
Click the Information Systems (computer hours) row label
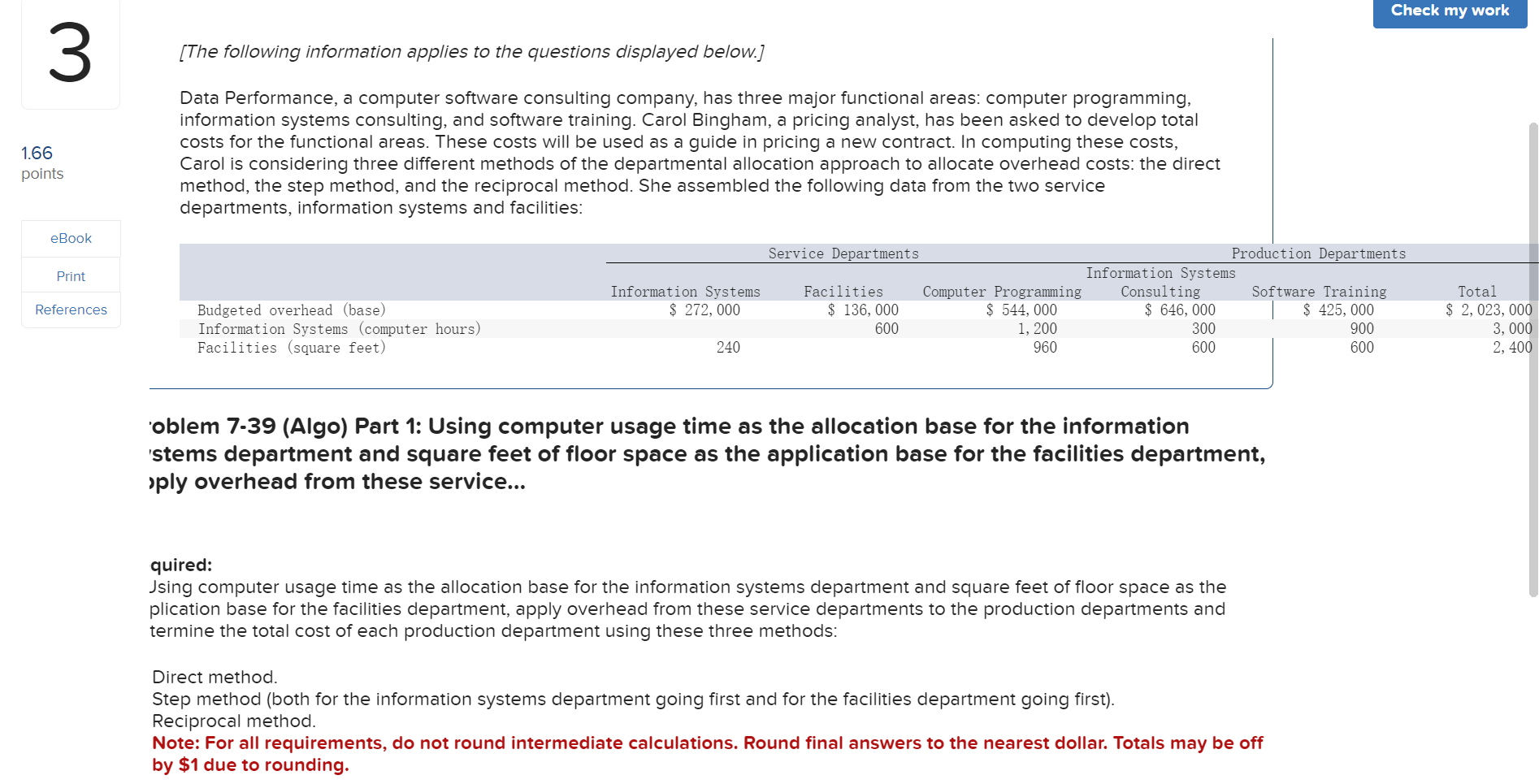[x=340, y=329]
